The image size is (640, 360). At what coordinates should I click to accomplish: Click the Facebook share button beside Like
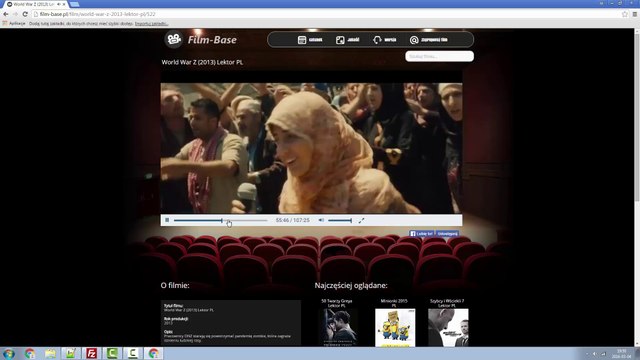coord(447,234)
